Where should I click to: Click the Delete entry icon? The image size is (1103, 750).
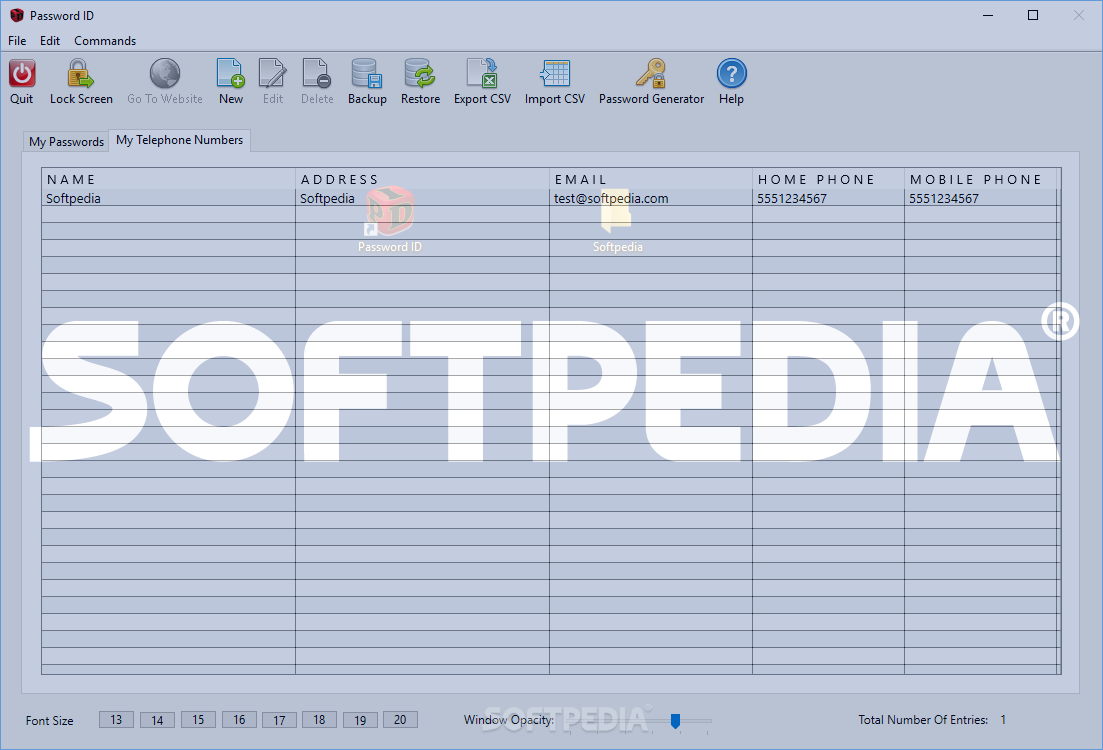coord(317,73)
